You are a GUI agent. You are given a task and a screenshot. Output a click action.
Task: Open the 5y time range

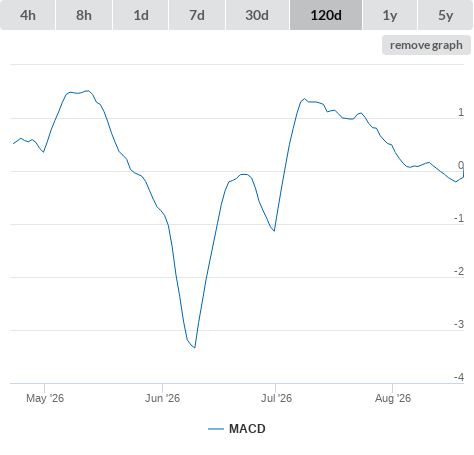(x=446, y=15)
